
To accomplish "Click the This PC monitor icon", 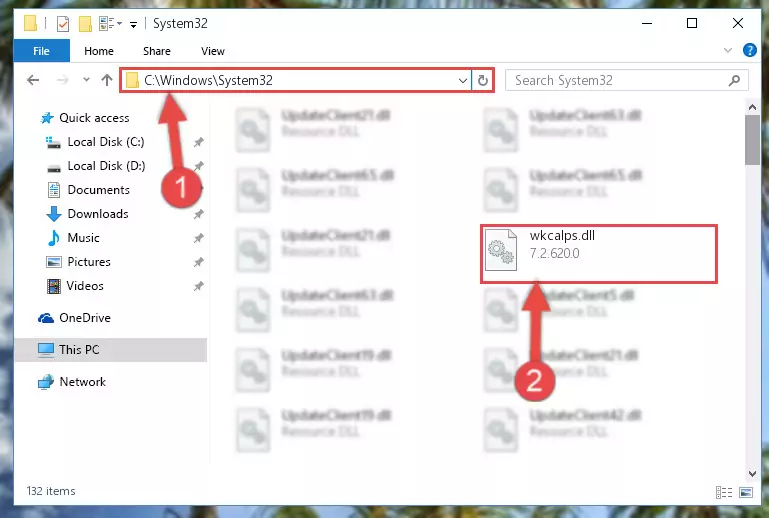I will pyautogui.click(x=46, y=350).
